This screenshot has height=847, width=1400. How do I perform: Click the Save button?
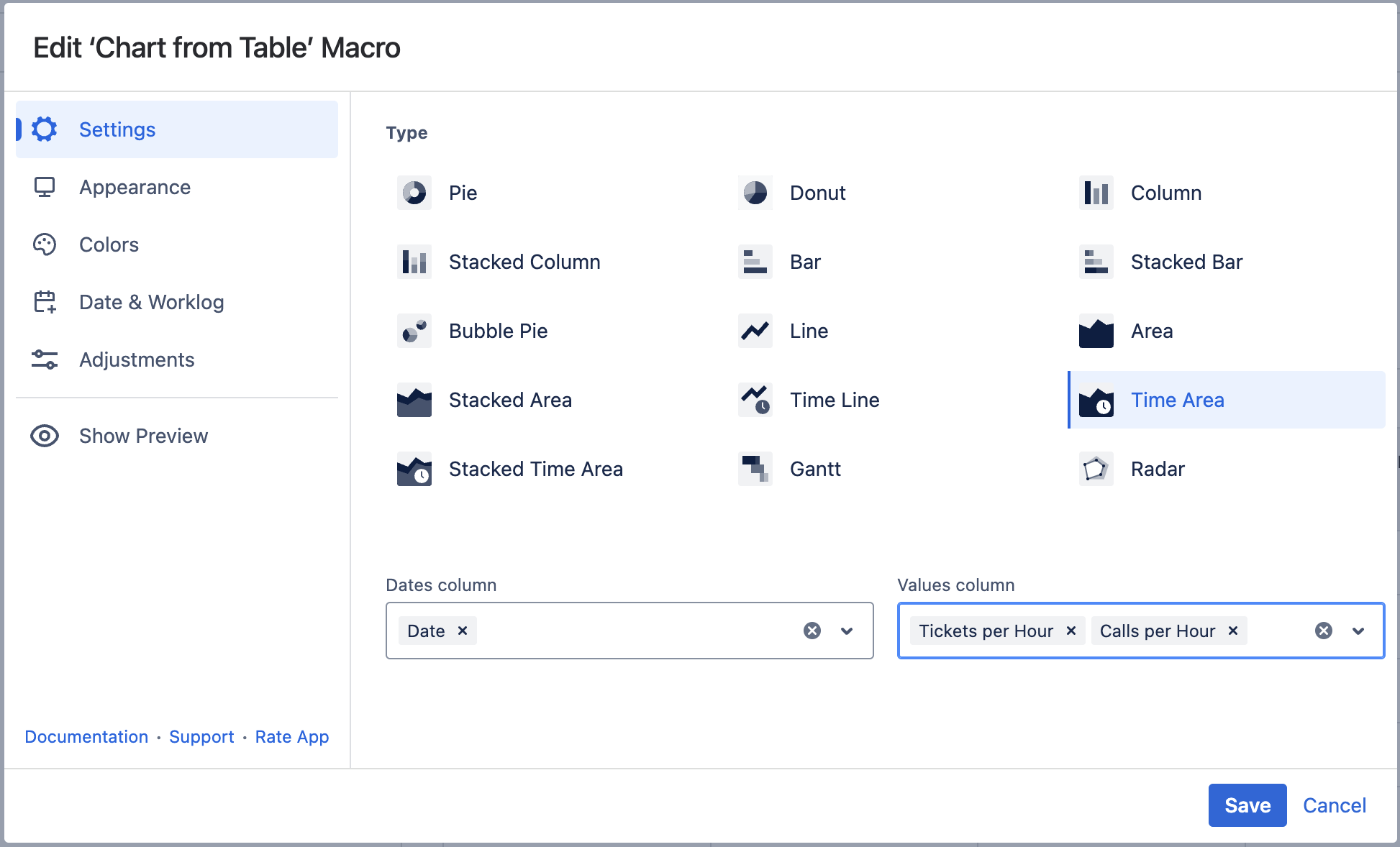click(x=1247, y=805)
